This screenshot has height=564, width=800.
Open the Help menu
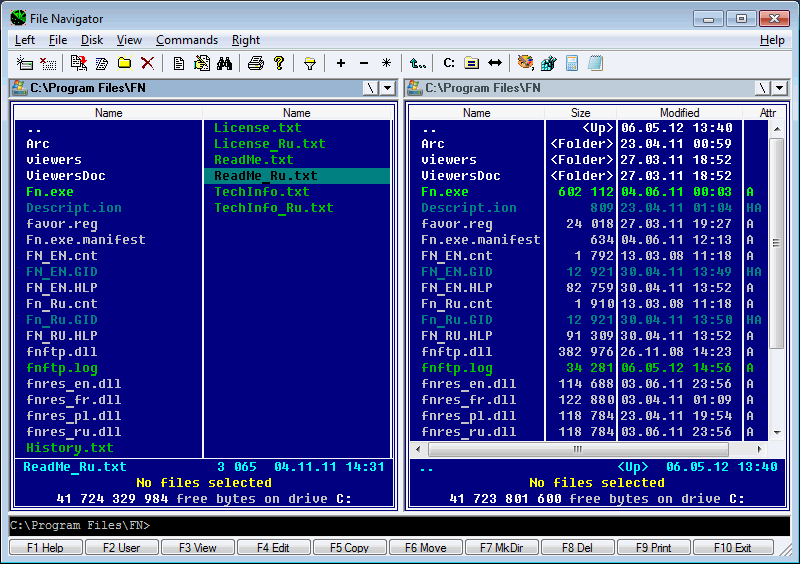pyautogui.click(x=772, y=40)
